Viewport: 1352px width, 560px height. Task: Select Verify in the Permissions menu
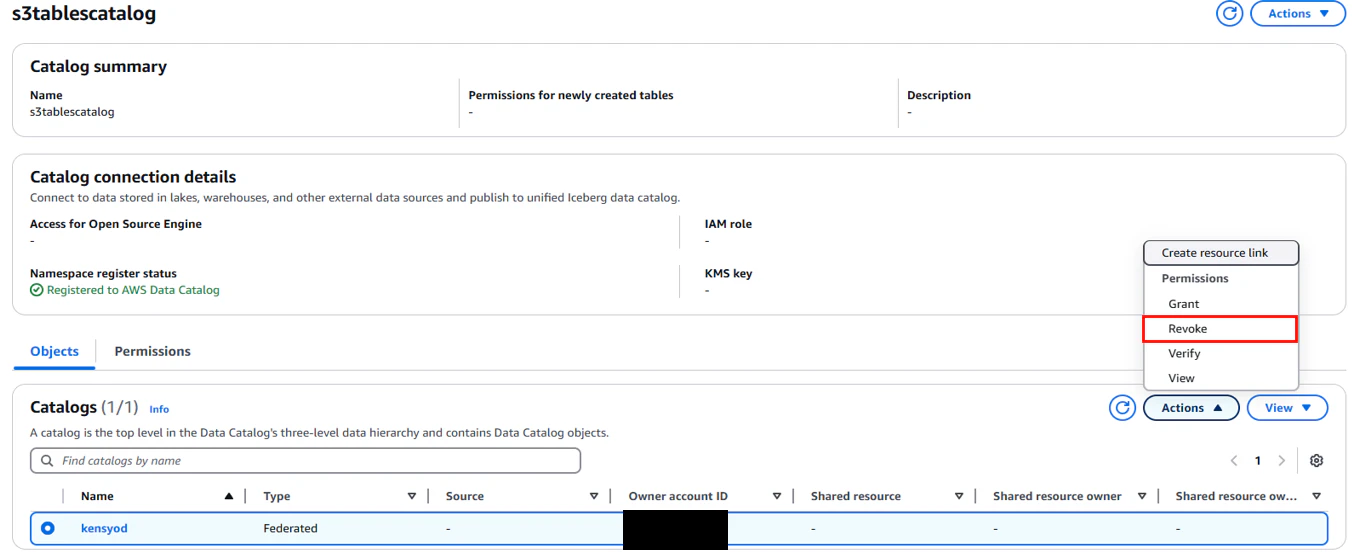[1220, 354]
